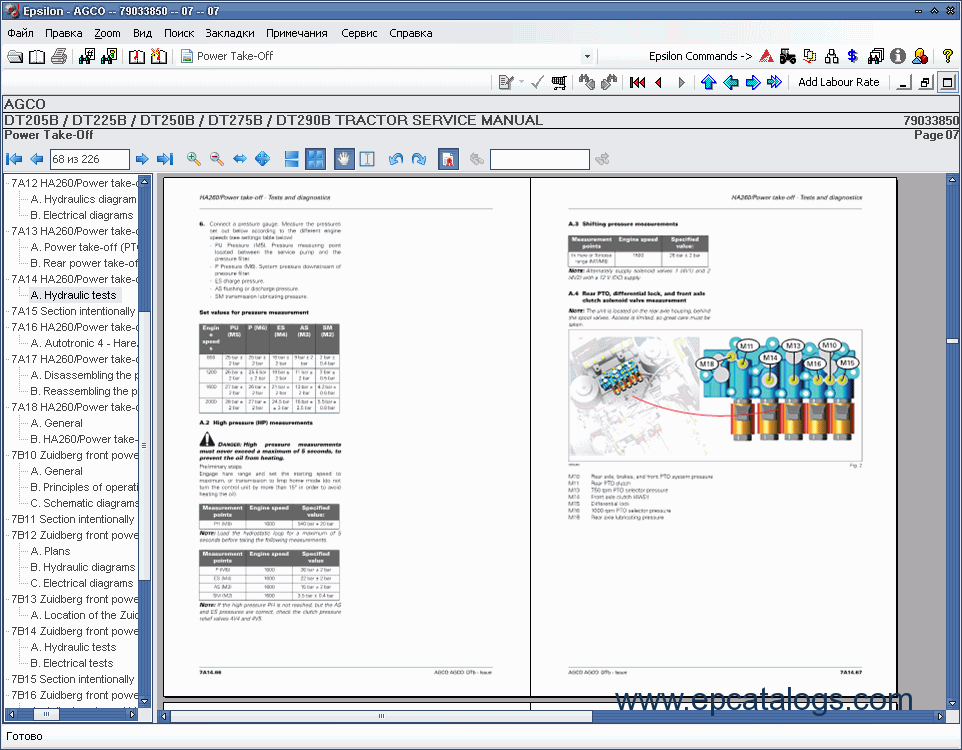Image resolution: width=962 pixels, height=750 pixels.
Task: Toggle the text selection tool
Action: 367,160
